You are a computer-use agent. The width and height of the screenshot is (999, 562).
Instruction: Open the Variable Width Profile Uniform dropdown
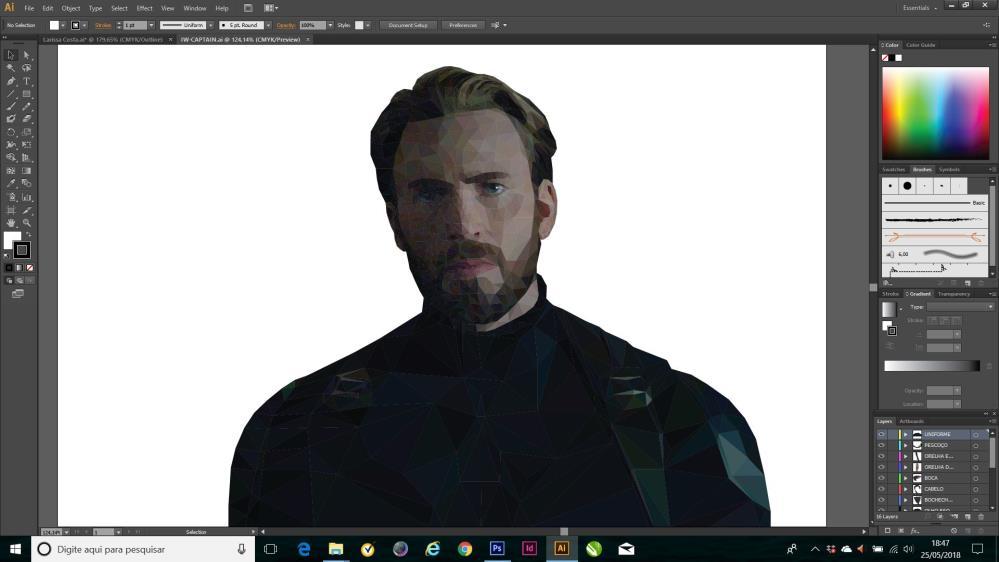point(210,25)
